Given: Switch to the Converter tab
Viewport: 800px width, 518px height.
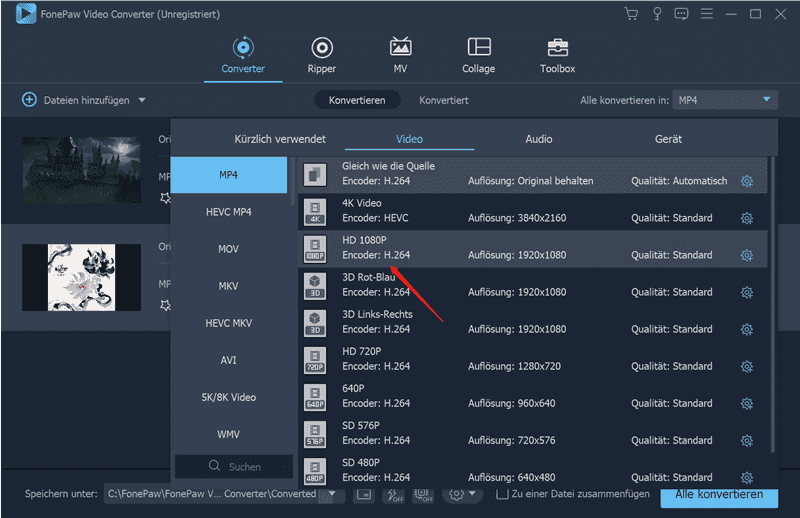Looking at the screenshot, I should tap(243, 55).
